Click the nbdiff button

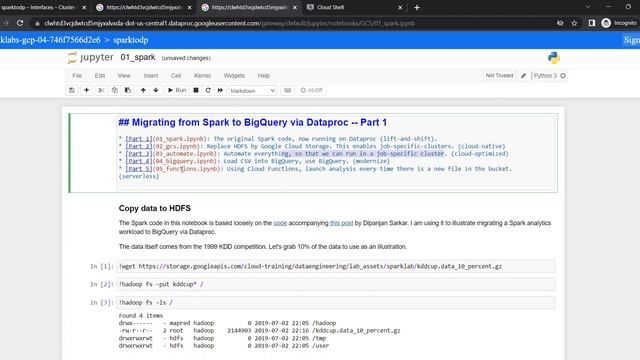pos(311,90)
